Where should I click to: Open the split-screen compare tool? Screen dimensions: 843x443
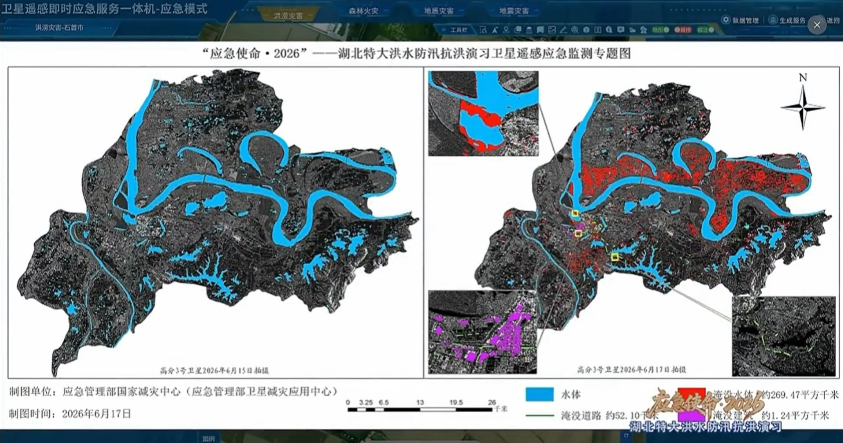coord(598,30)
